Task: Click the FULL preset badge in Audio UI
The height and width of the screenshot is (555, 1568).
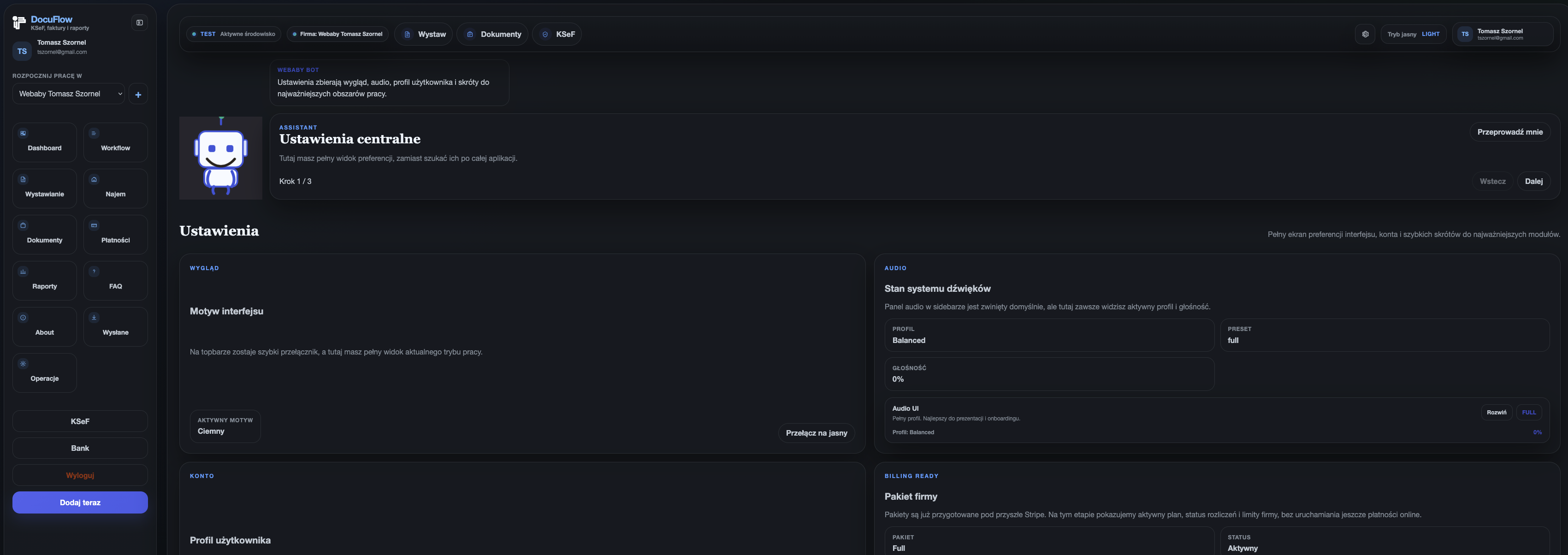Action: (x=1528, y=413)
